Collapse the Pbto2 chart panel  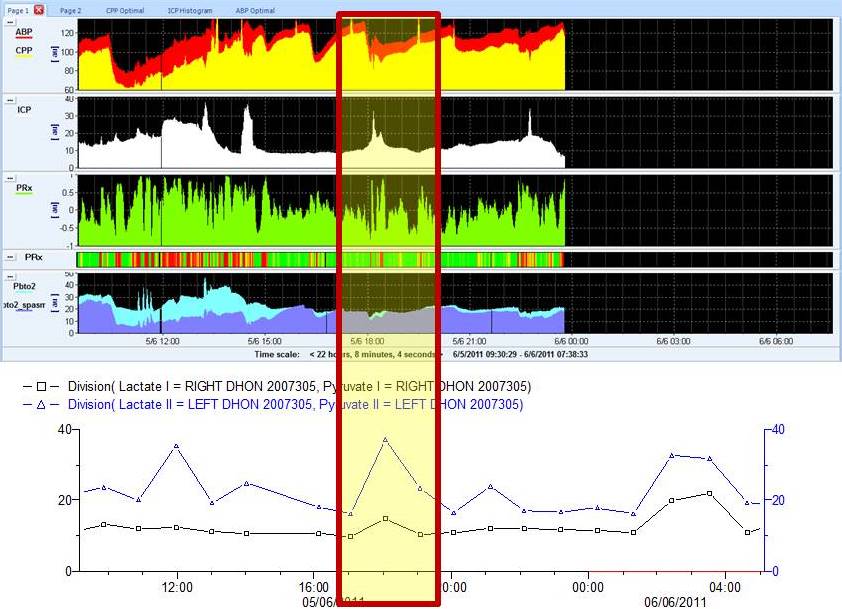[x=9, y=276]
